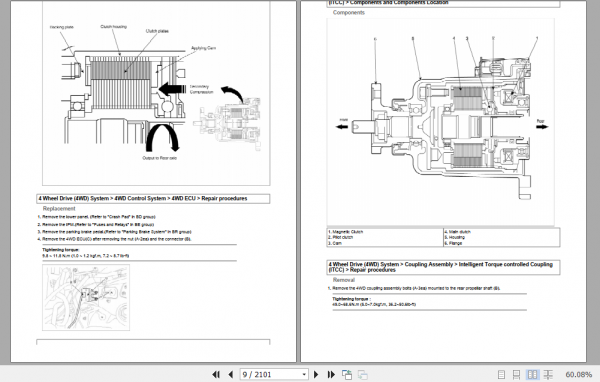Click the ITCC Repair procedures heading

[x=440, y=267]
